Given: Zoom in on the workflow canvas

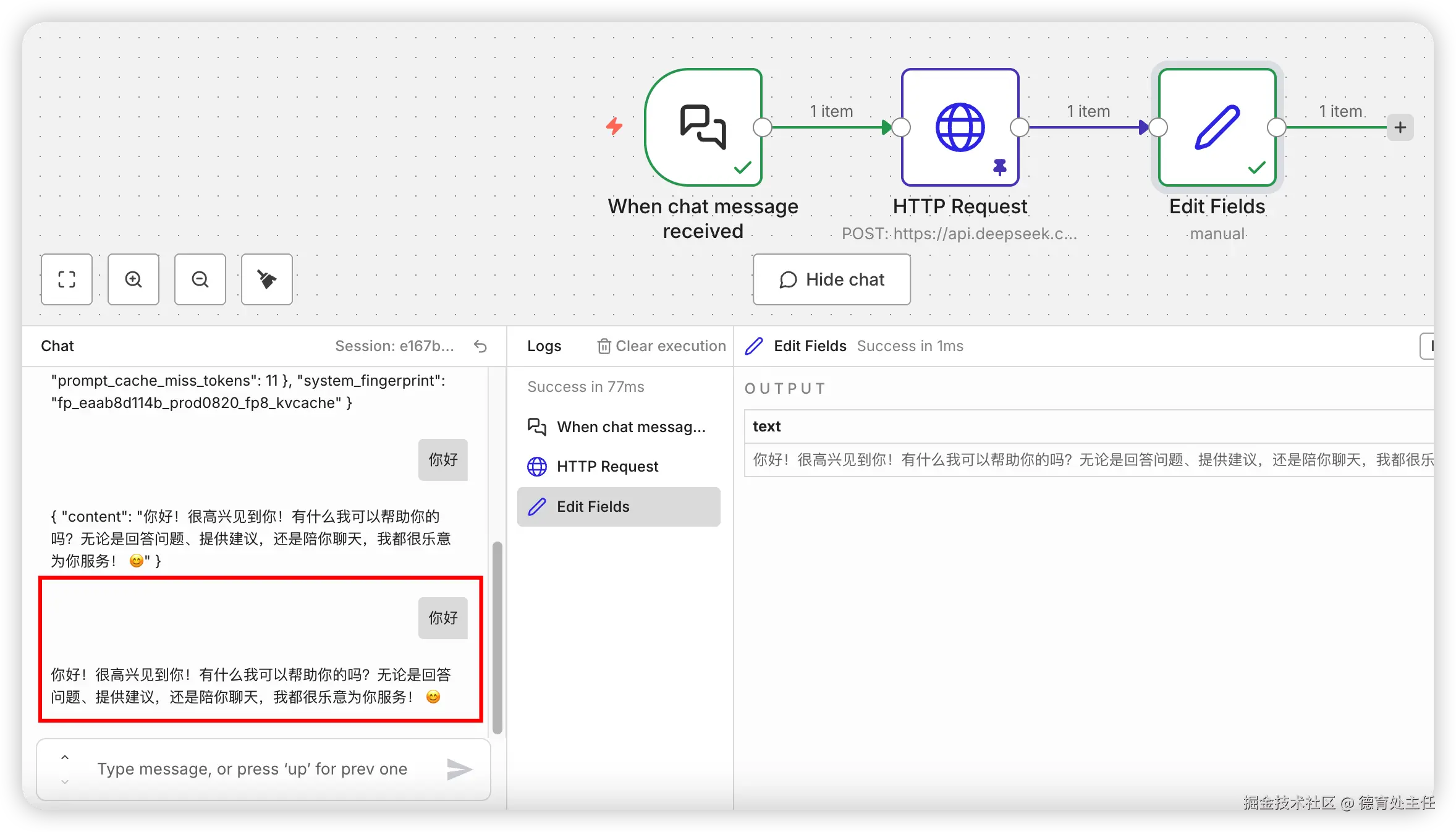Looking at the screenshot, I should (x=133, y=279).
